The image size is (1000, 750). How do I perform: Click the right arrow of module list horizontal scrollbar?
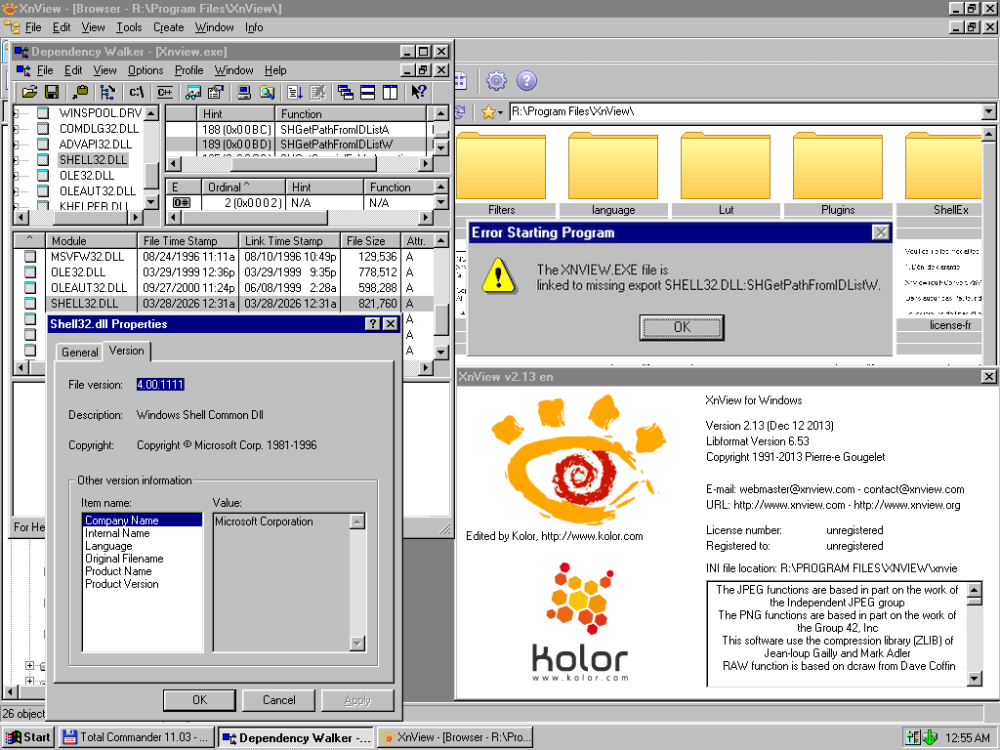[426, 367]
